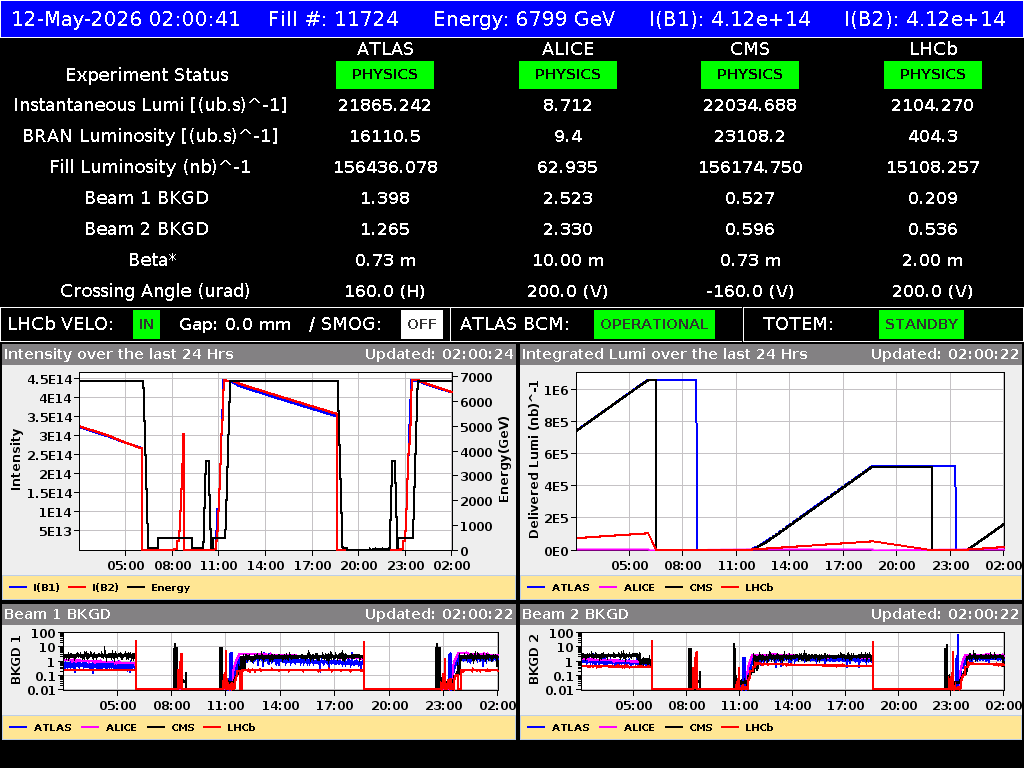Image resolution: width=1024 pixels, height=768 pixels.
Task: Click CMS BRAN luminosity 23108.2
Action: (x=750, y=136)
